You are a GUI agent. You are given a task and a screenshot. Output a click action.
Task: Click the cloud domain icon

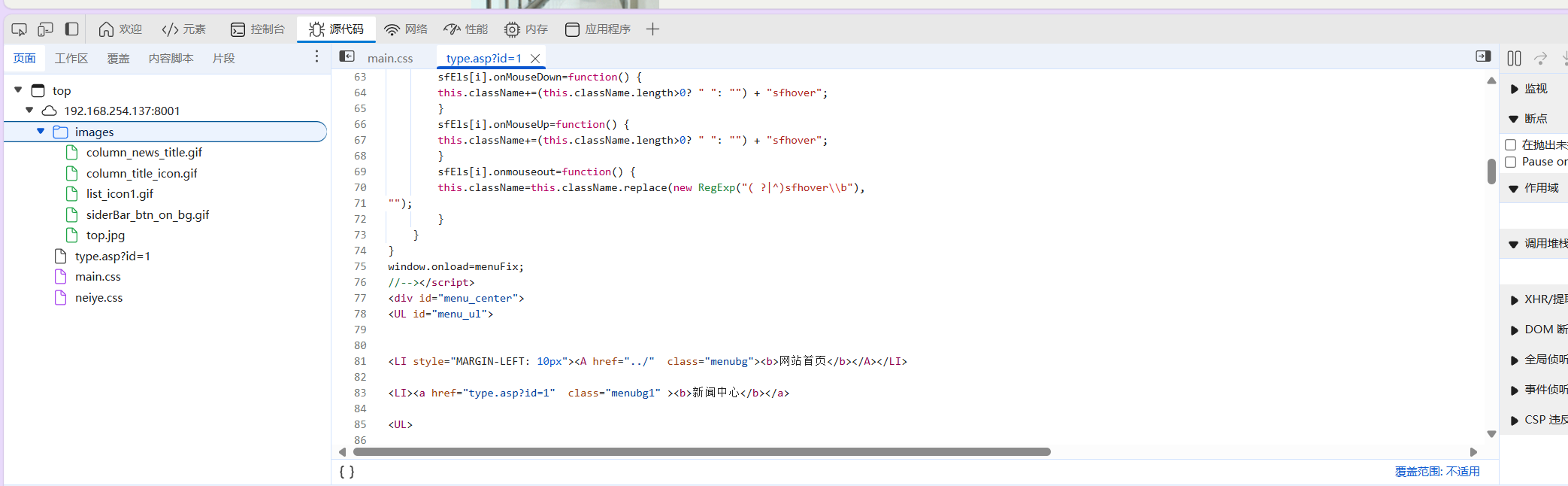[x=50, y=111]
